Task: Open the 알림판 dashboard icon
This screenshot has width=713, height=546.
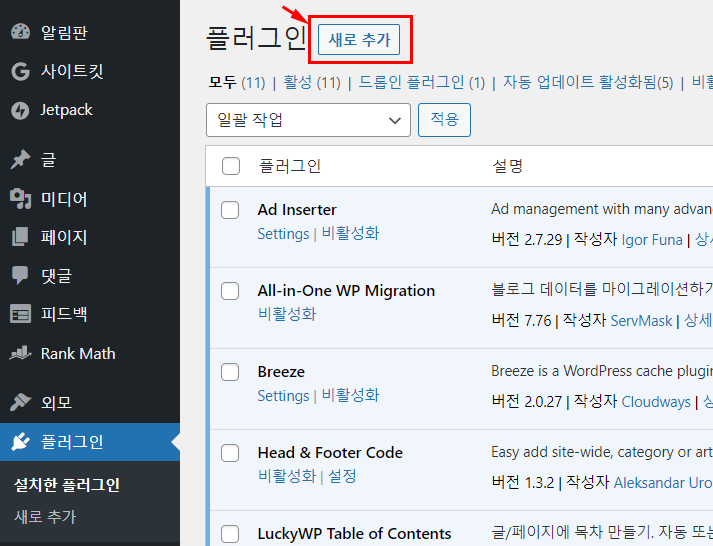Action: click(20, 32)
